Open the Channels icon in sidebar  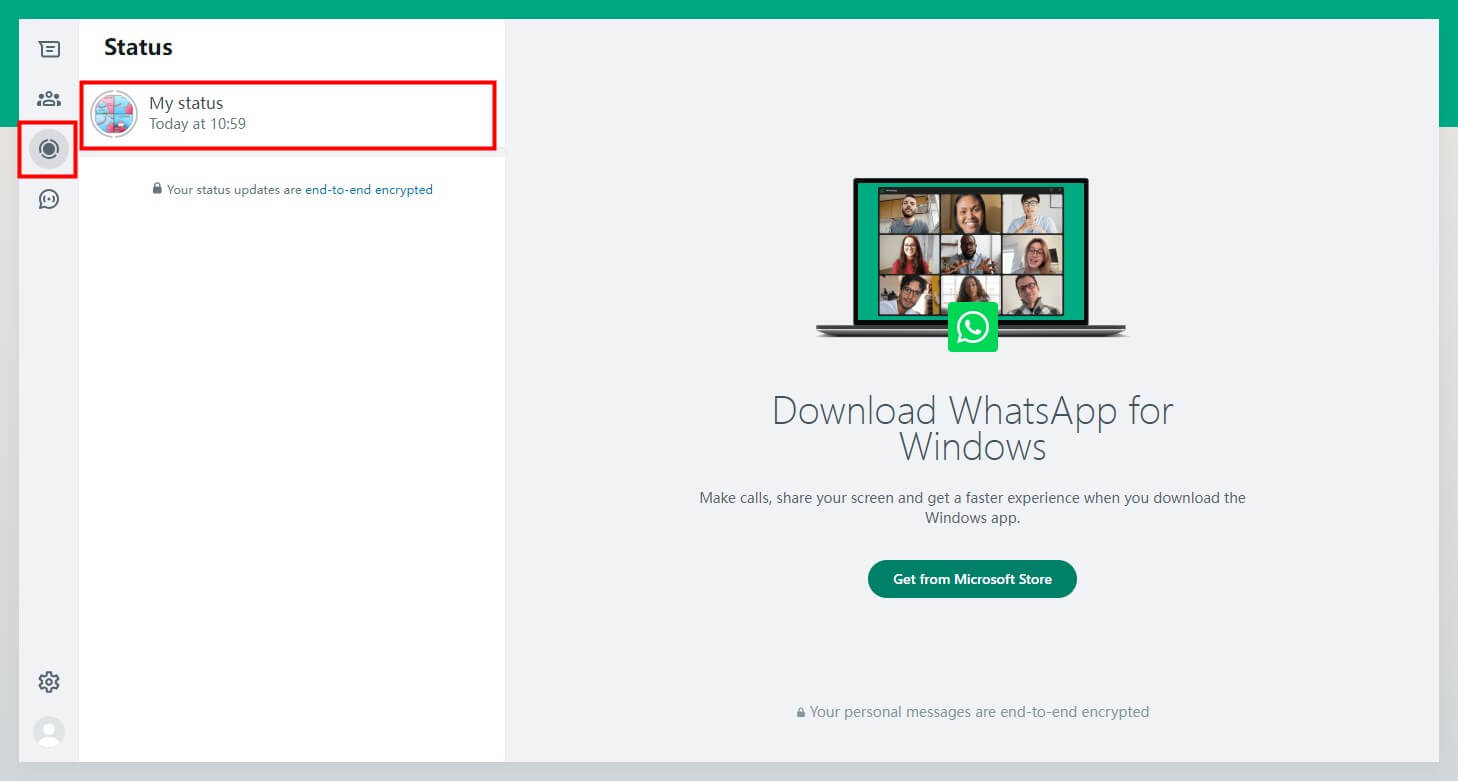[49, 199]
